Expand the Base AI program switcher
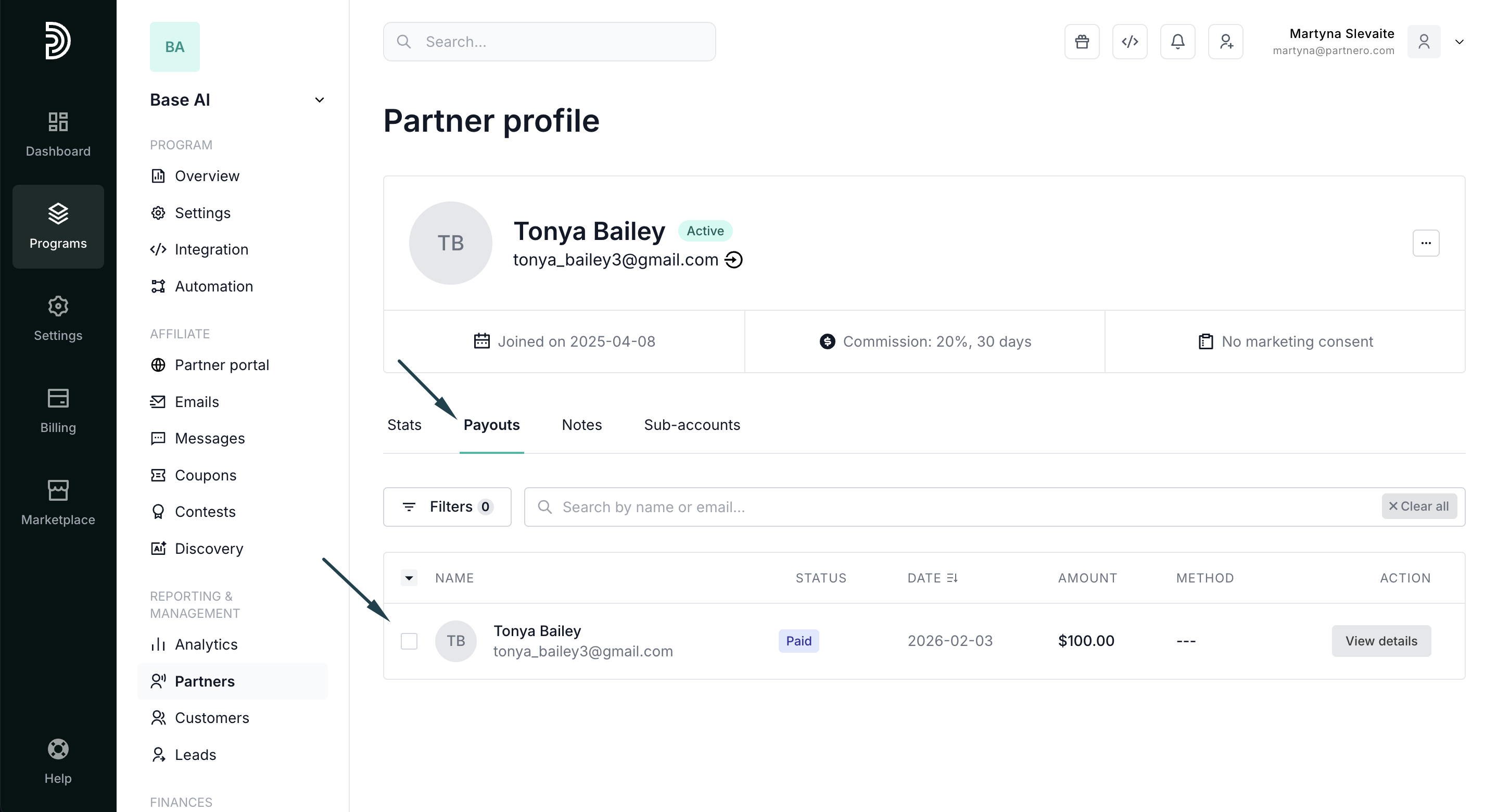 [319, 100]
